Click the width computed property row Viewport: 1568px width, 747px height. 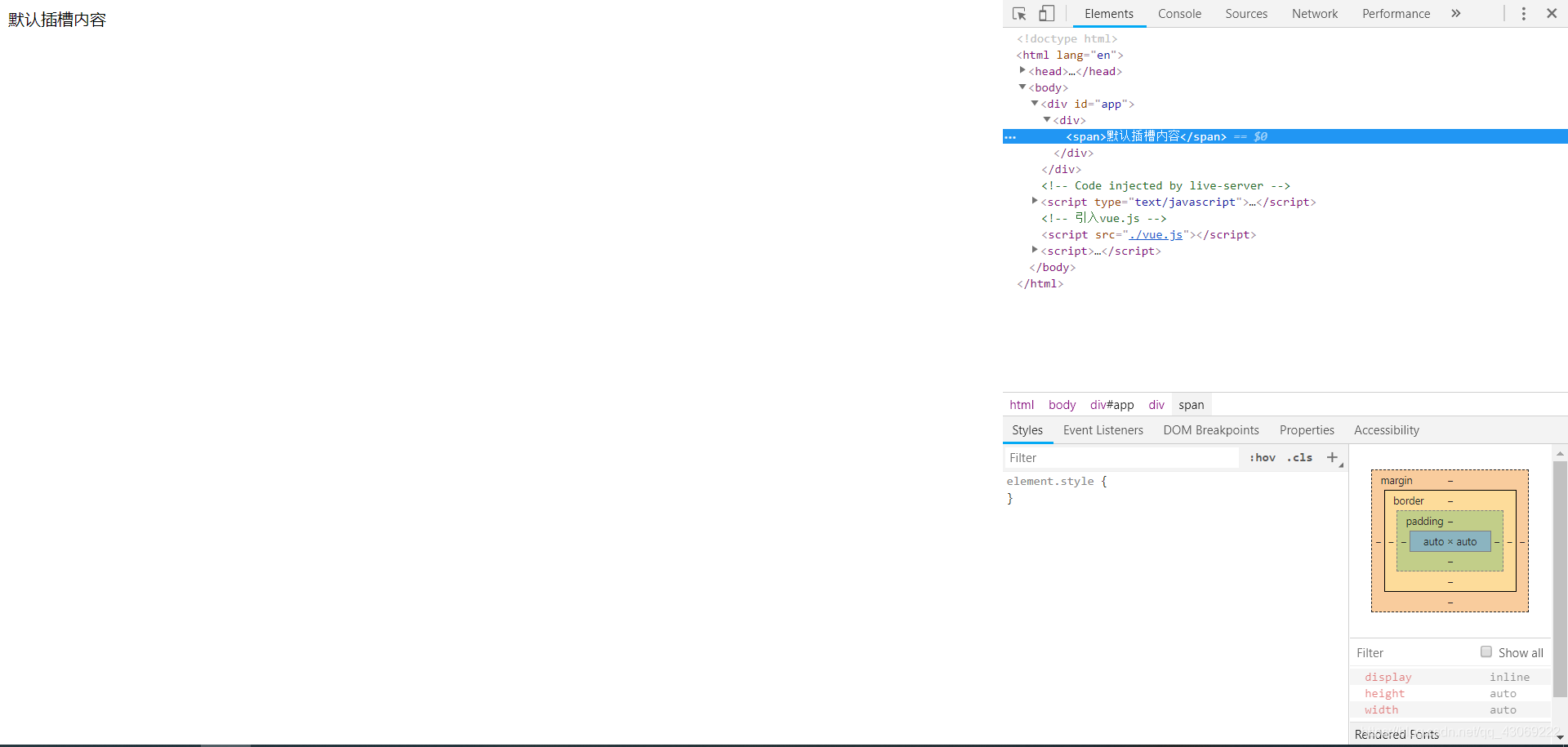click(x=1450, y=709)
